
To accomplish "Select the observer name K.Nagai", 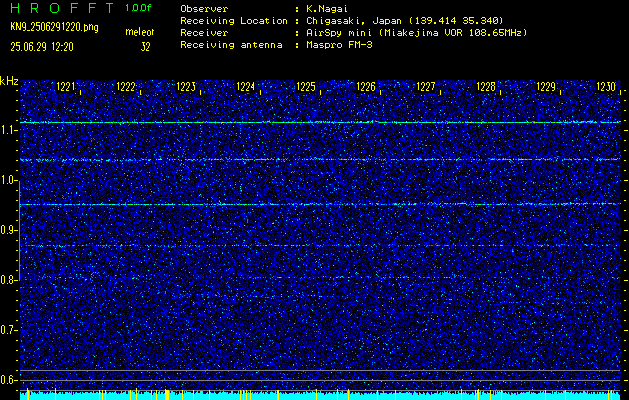I will click(x=326, y=8).
